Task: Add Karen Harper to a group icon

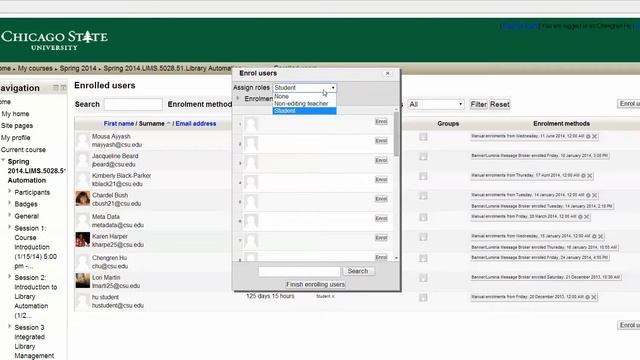Action: coord(423,237)
